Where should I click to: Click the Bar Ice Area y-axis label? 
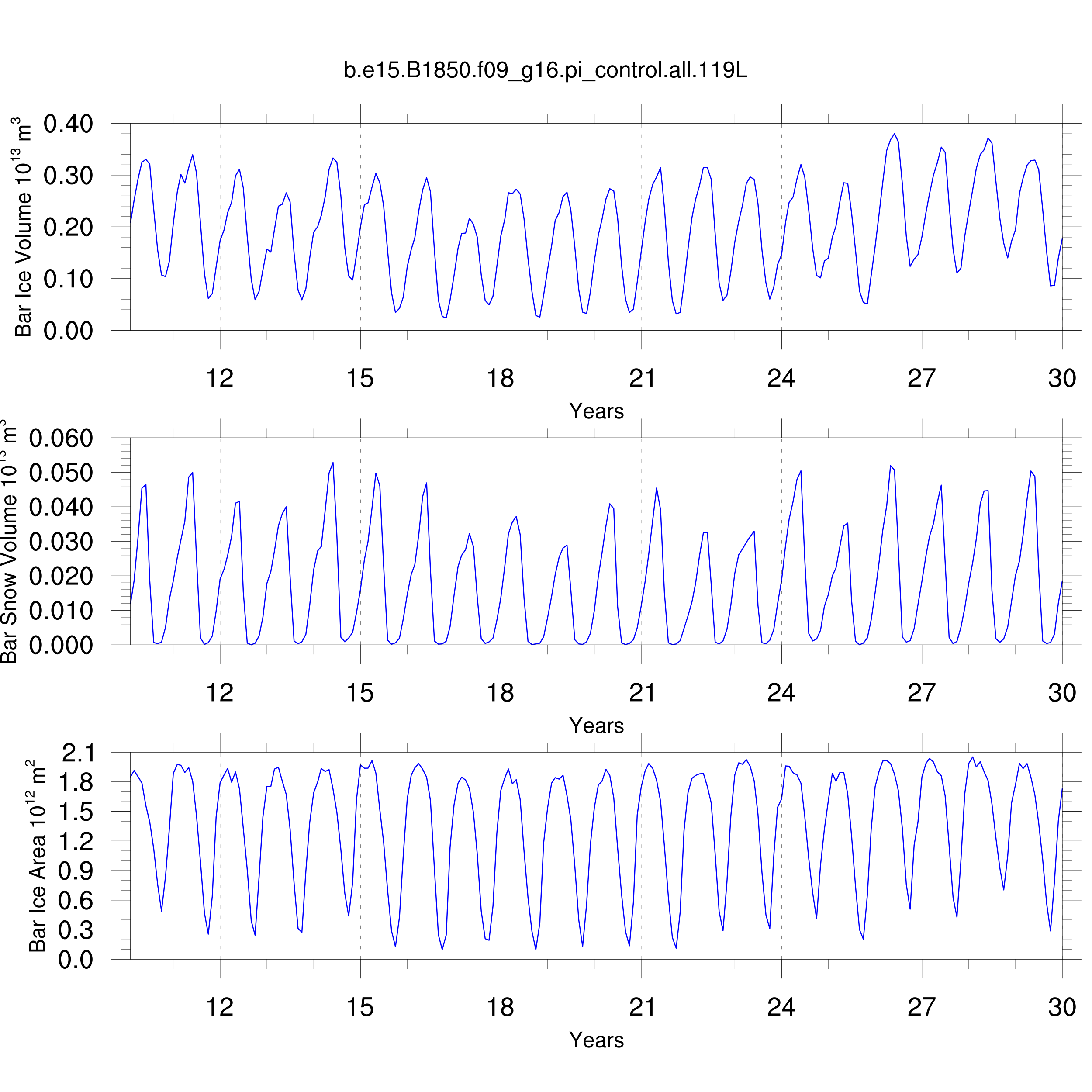(37, 856)
